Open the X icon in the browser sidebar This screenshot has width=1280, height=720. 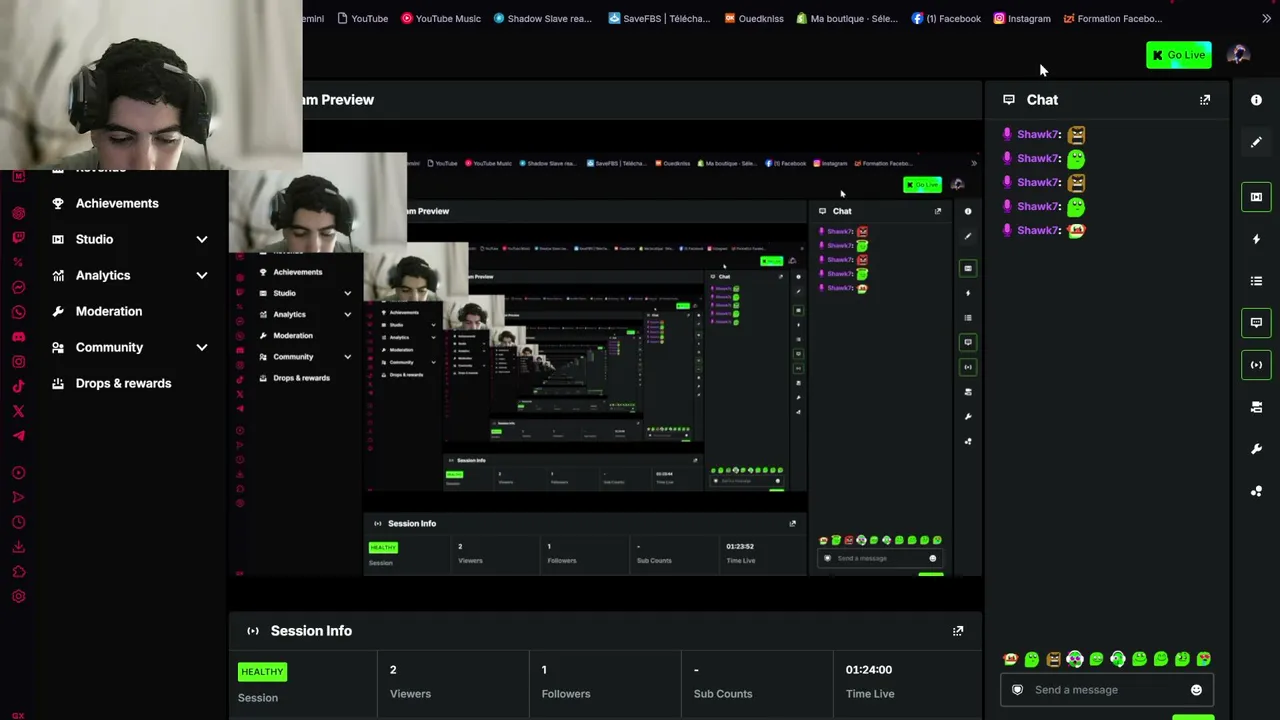(x=18, y=411)
